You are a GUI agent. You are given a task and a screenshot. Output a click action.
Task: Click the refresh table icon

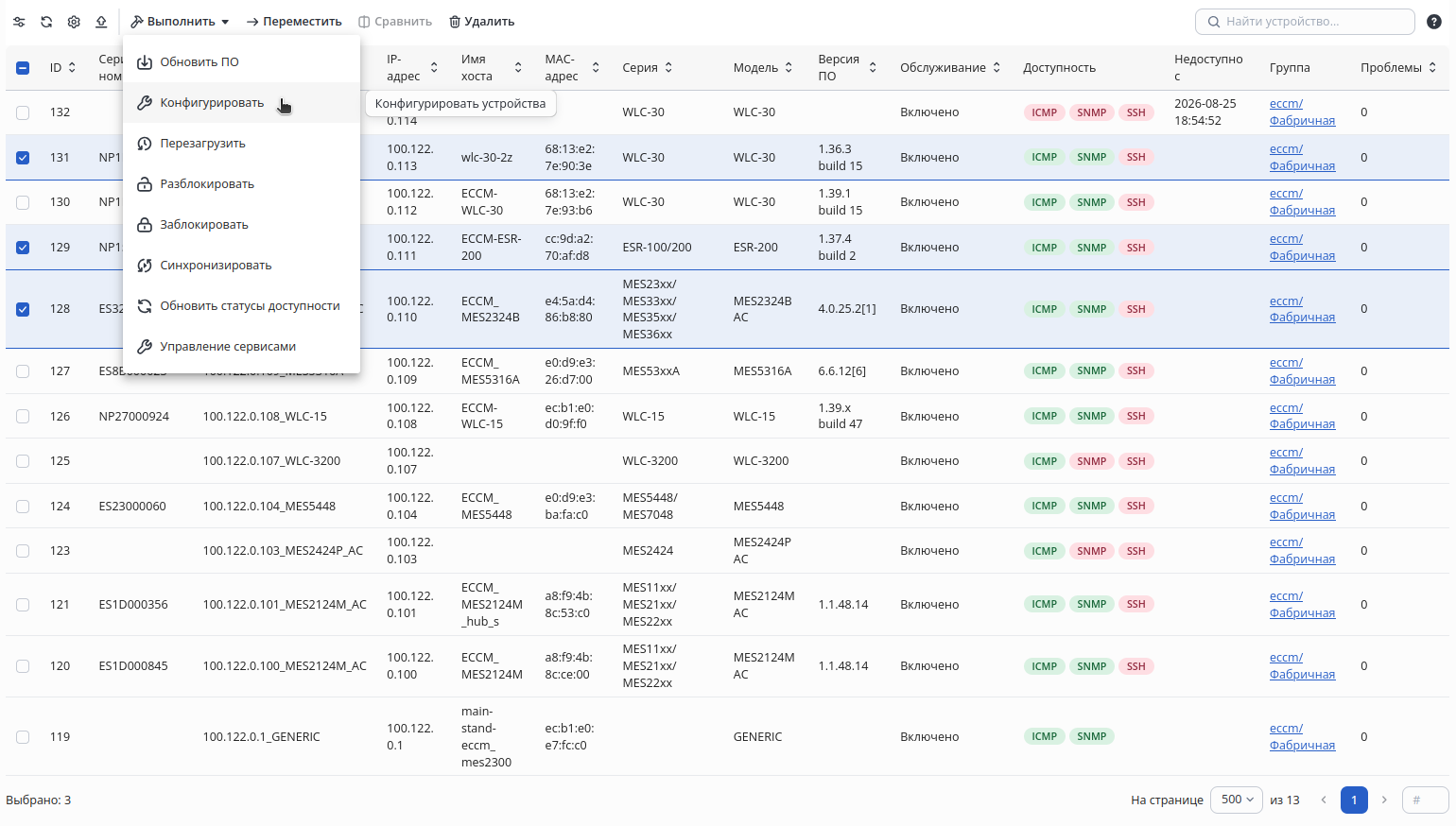pos(46,22)
